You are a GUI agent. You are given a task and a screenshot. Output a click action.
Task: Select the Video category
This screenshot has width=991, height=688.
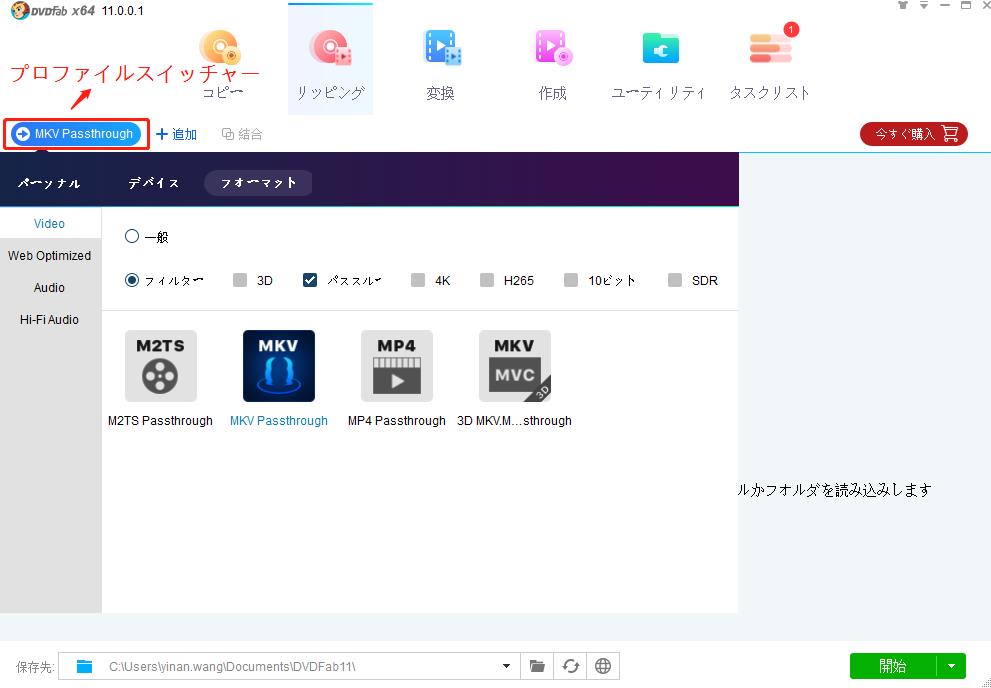click(x=49, y=224)
